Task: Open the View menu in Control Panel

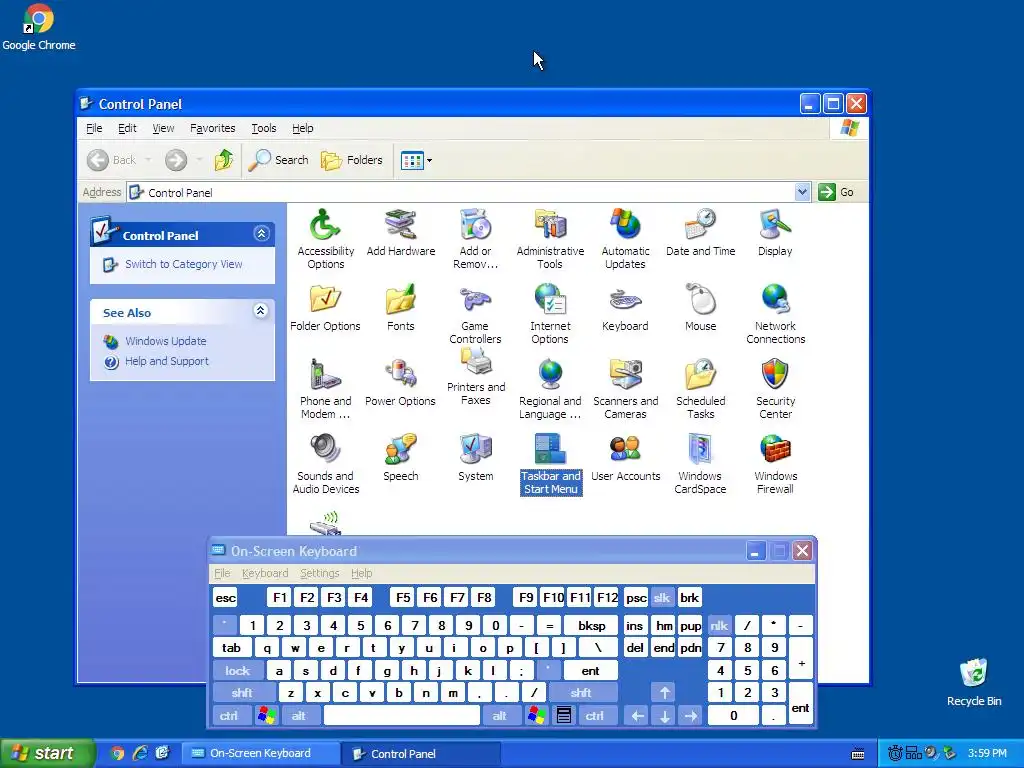Action: (163, 128)
